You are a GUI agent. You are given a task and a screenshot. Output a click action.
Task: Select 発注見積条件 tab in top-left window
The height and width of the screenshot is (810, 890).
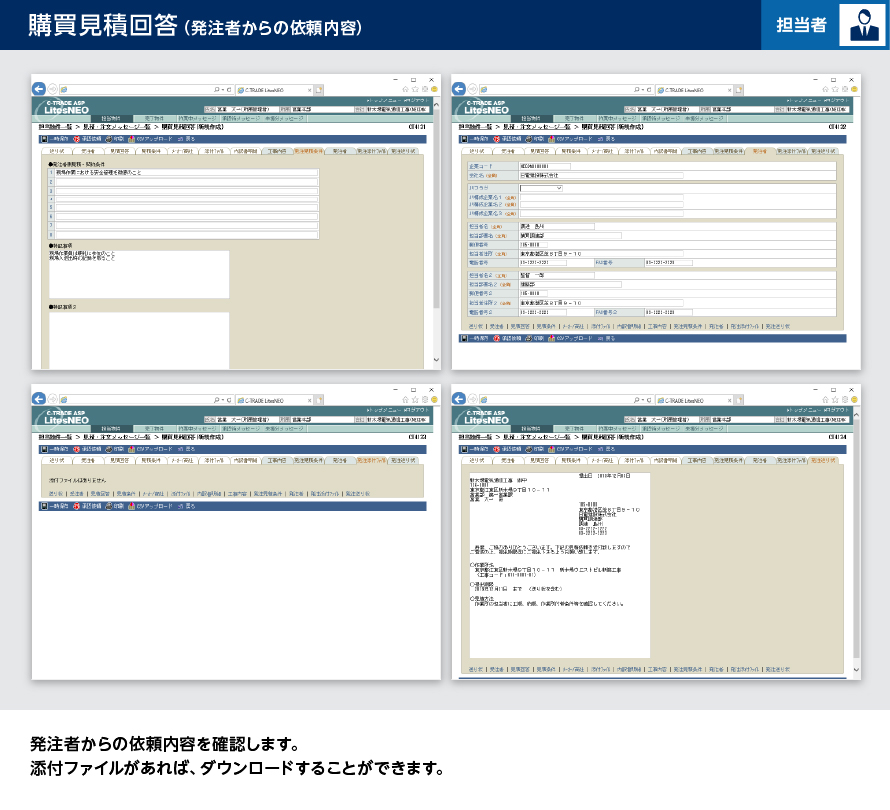coord(309,150)
